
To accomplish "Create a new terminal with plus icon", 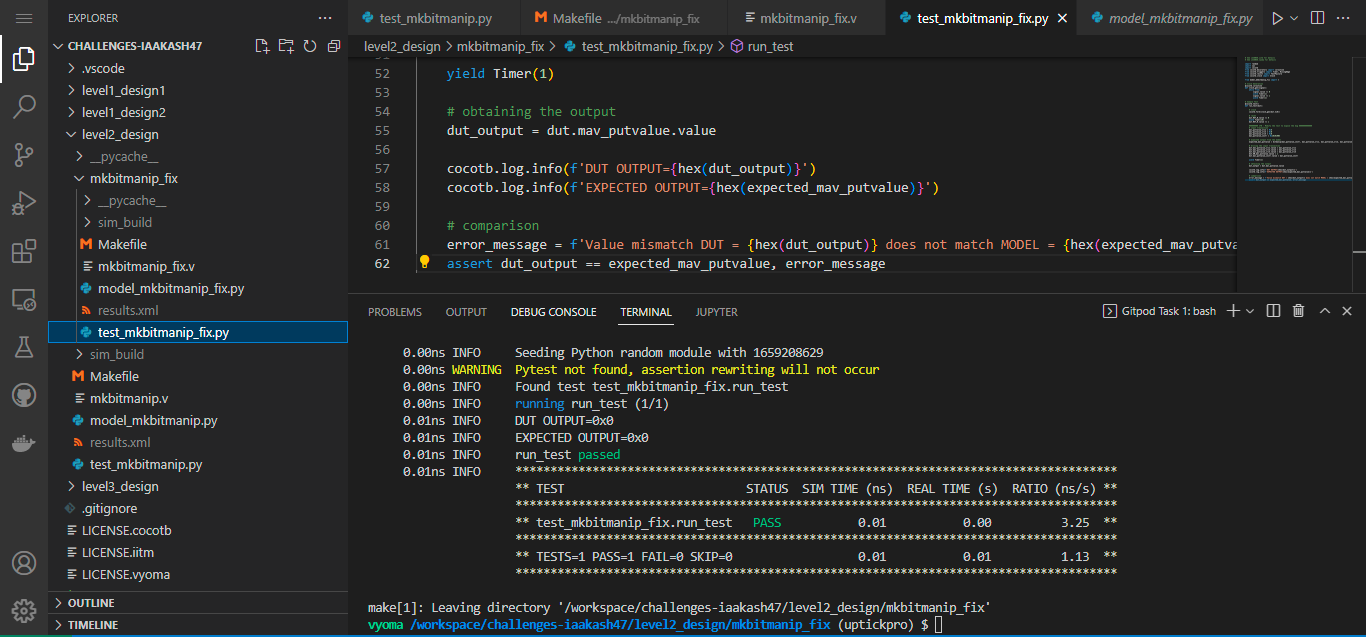I will click(x=1233, y=311).
